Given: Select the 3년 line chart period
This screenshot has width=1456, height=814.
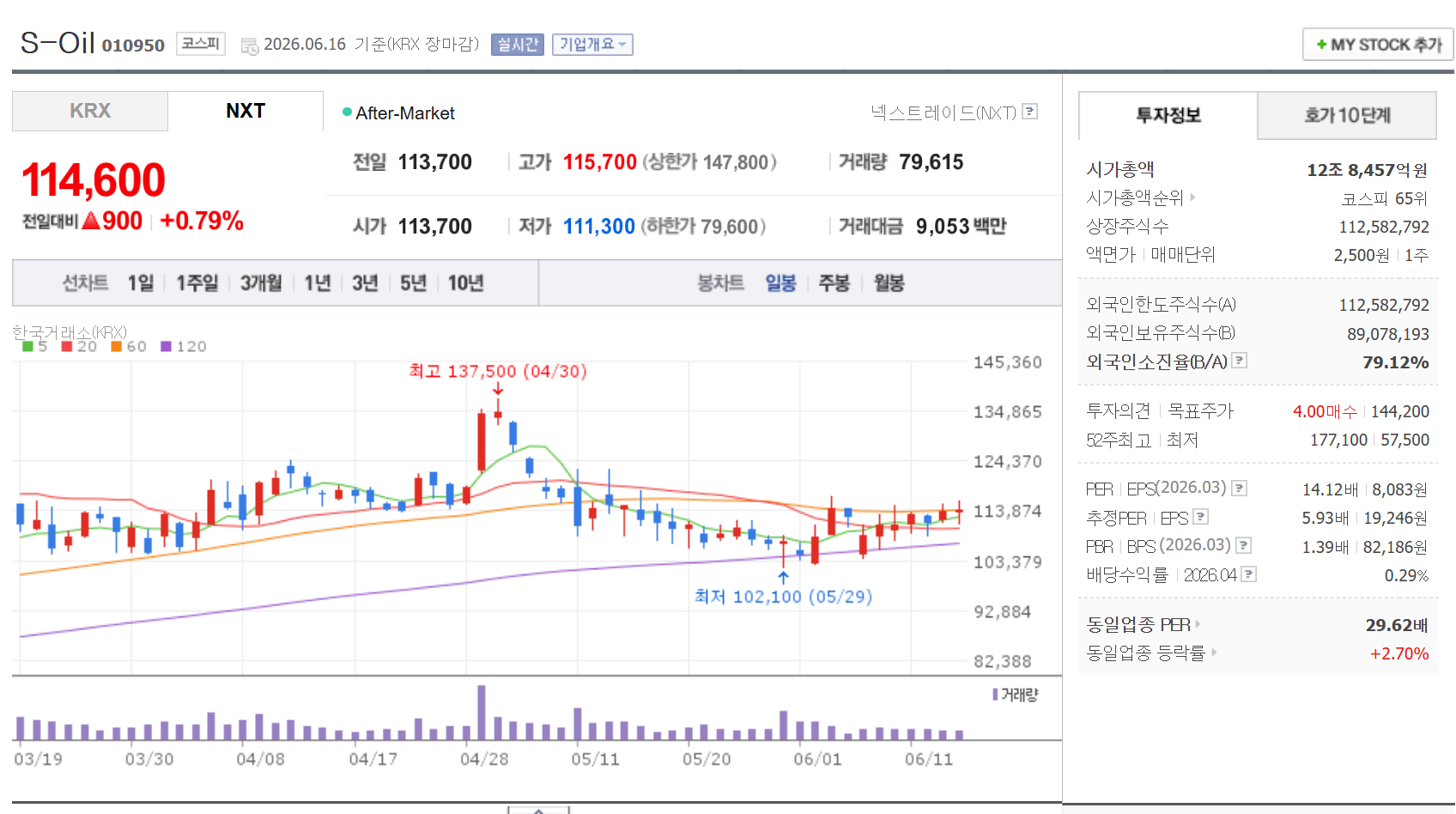Looking at the screenshot, I should [365, 283].
